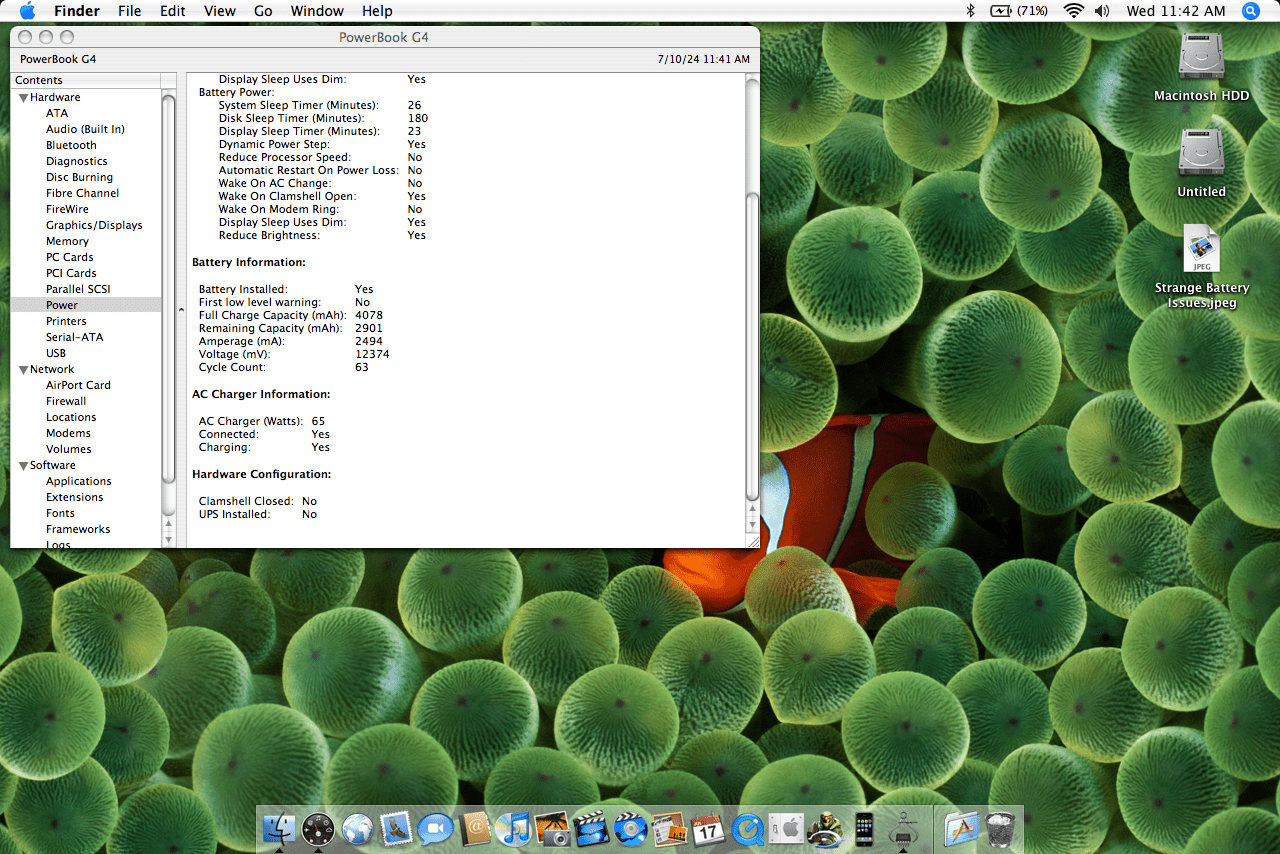
Task: Open Finder from the Dock
Action: click(281, 828)
